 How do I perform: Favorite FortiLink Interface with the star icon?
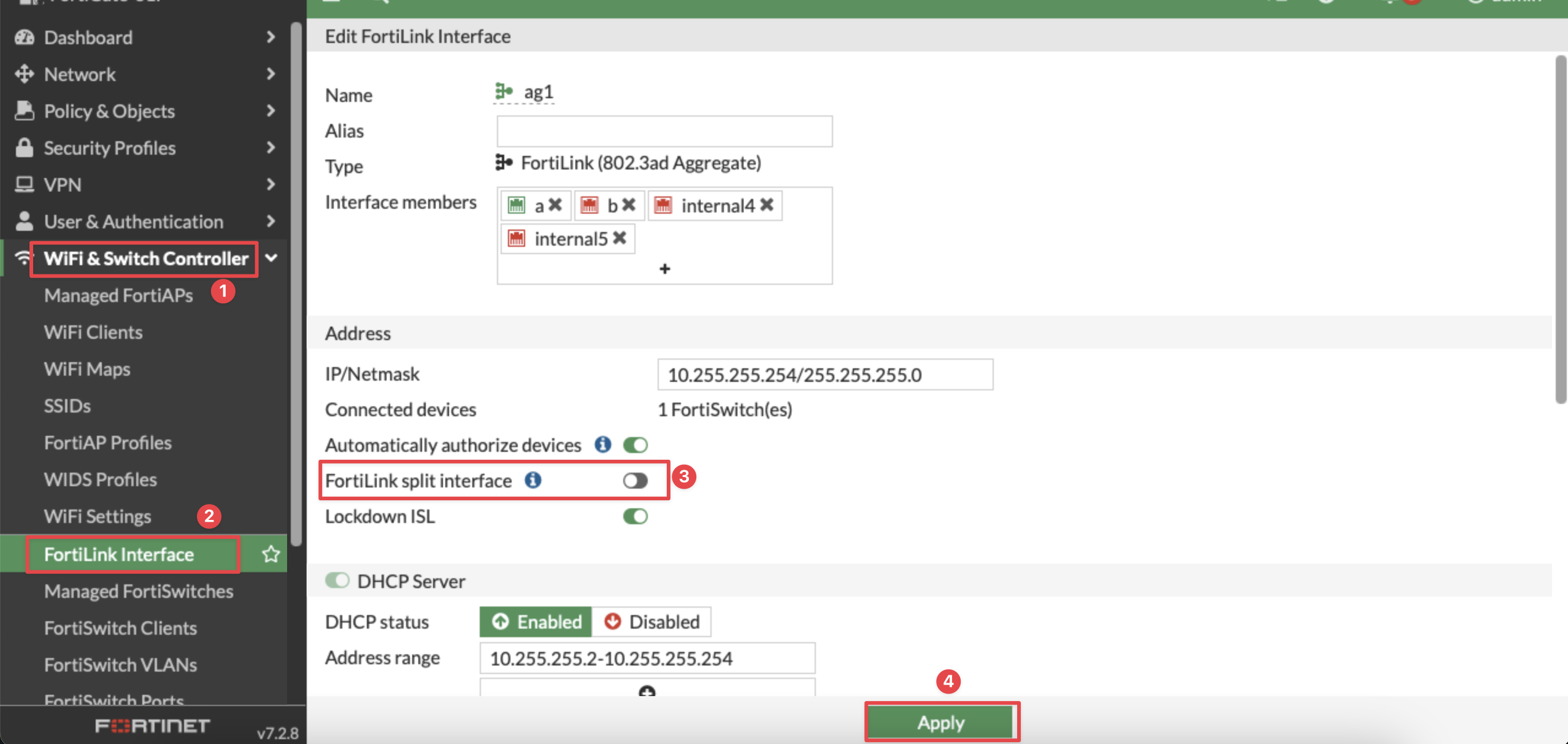coord(271,554)
